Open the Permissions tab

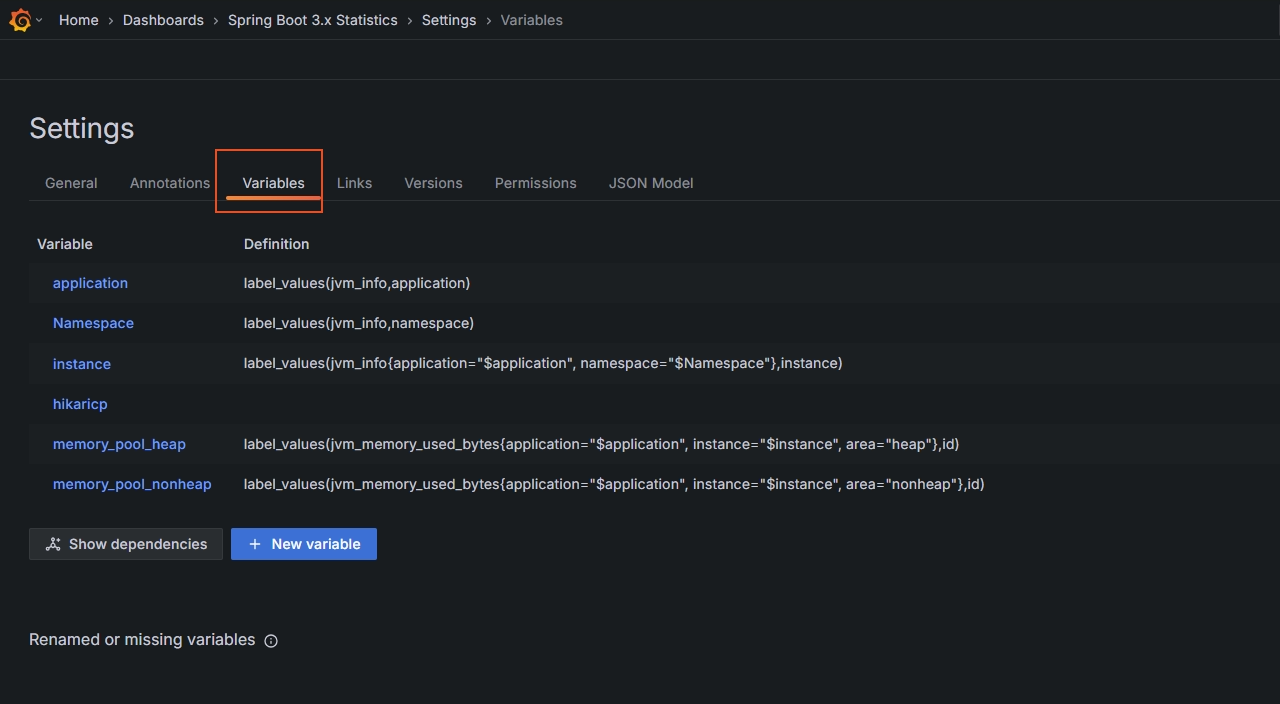[x=536, y=183]
